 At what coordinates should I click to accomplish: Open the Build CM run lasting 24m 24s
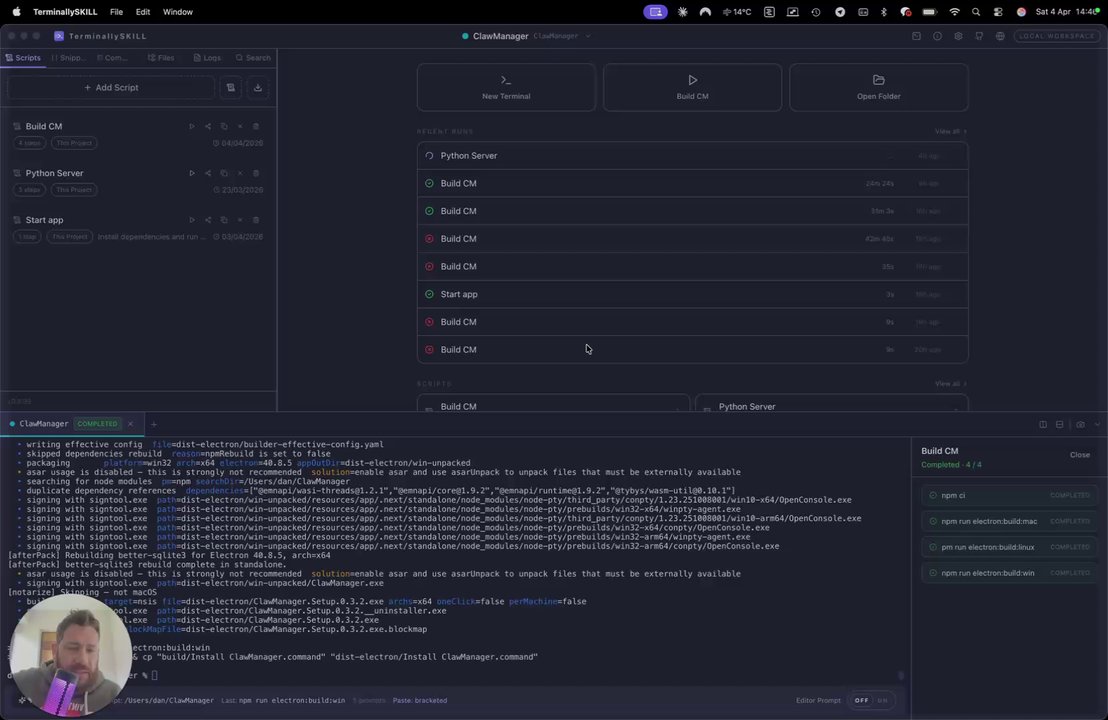(x=692, y=183)
